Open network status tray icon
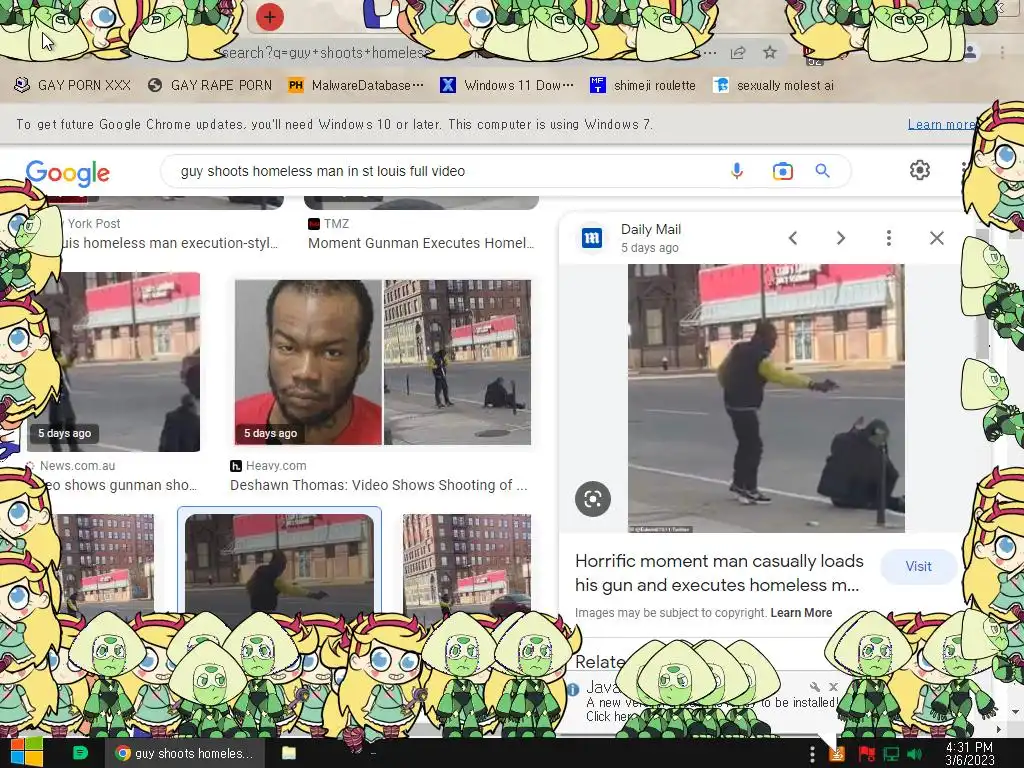Screen dimensions: 1024x768 pos(891,754)
